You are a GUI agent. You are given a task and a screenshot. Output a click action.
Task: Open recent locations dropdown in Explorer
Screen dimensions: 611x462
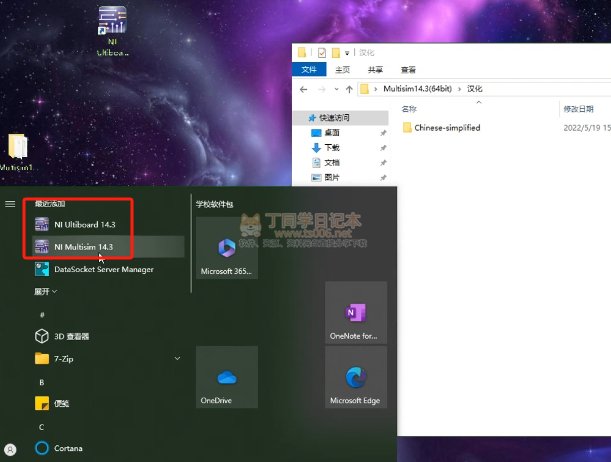pyautogui.click(x=336, y=89)
